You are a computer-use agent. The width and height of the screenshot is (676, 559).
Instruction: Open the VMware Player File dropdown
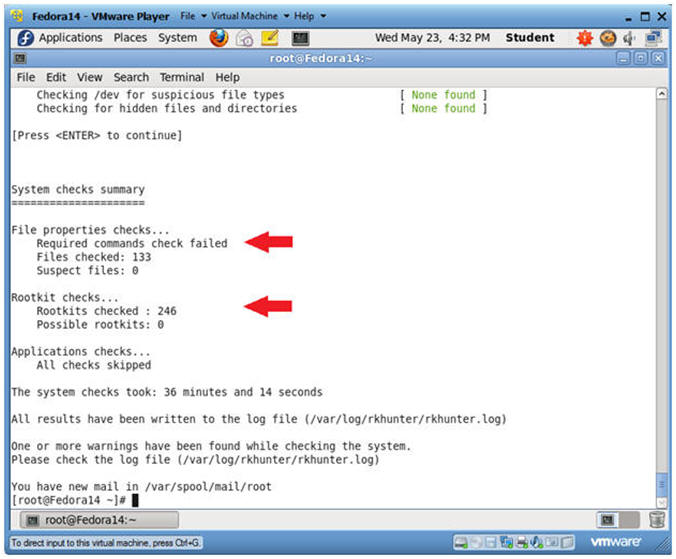(x=193, y=16)
